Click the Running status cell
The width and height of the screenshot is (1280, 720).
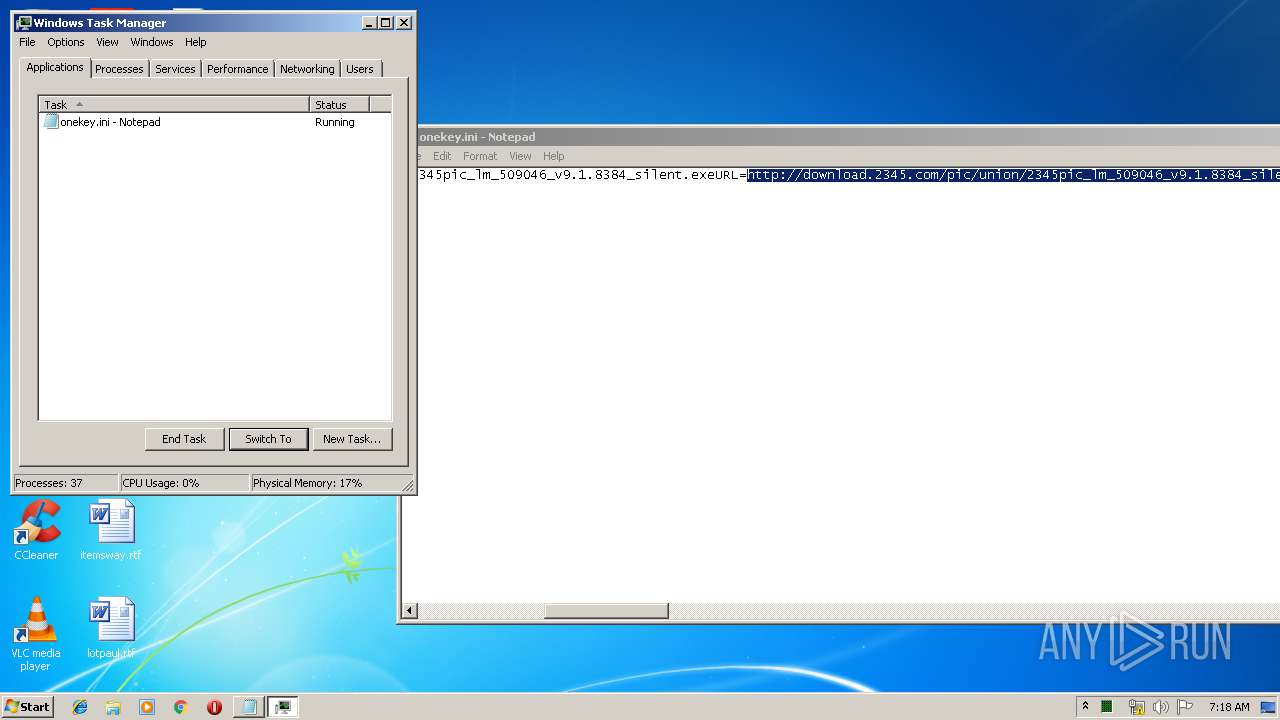[x=335, y=122]
